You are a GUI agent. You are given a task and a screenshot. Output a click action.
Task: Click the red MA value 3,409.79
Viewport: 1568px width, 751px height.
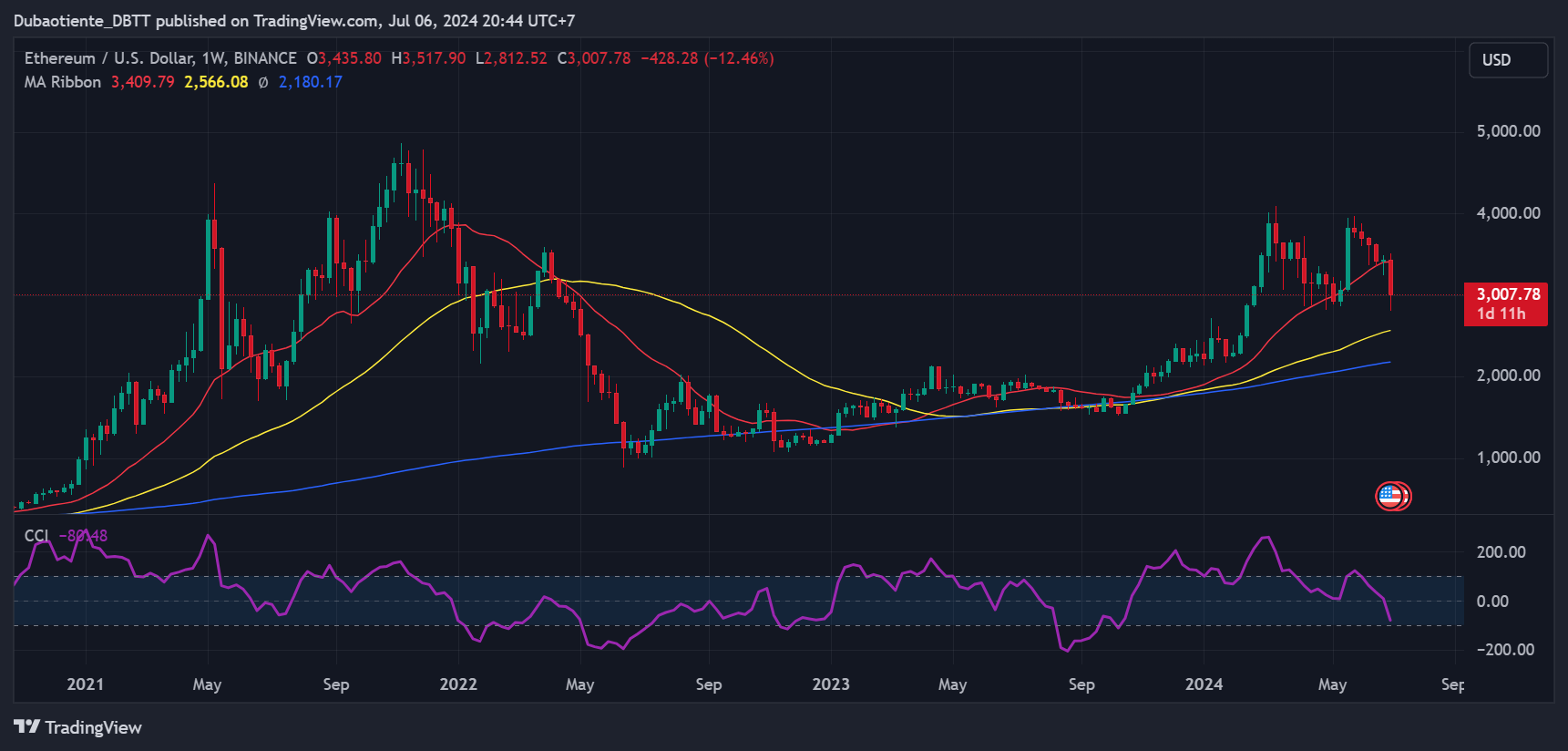click(x=143, y=82)
